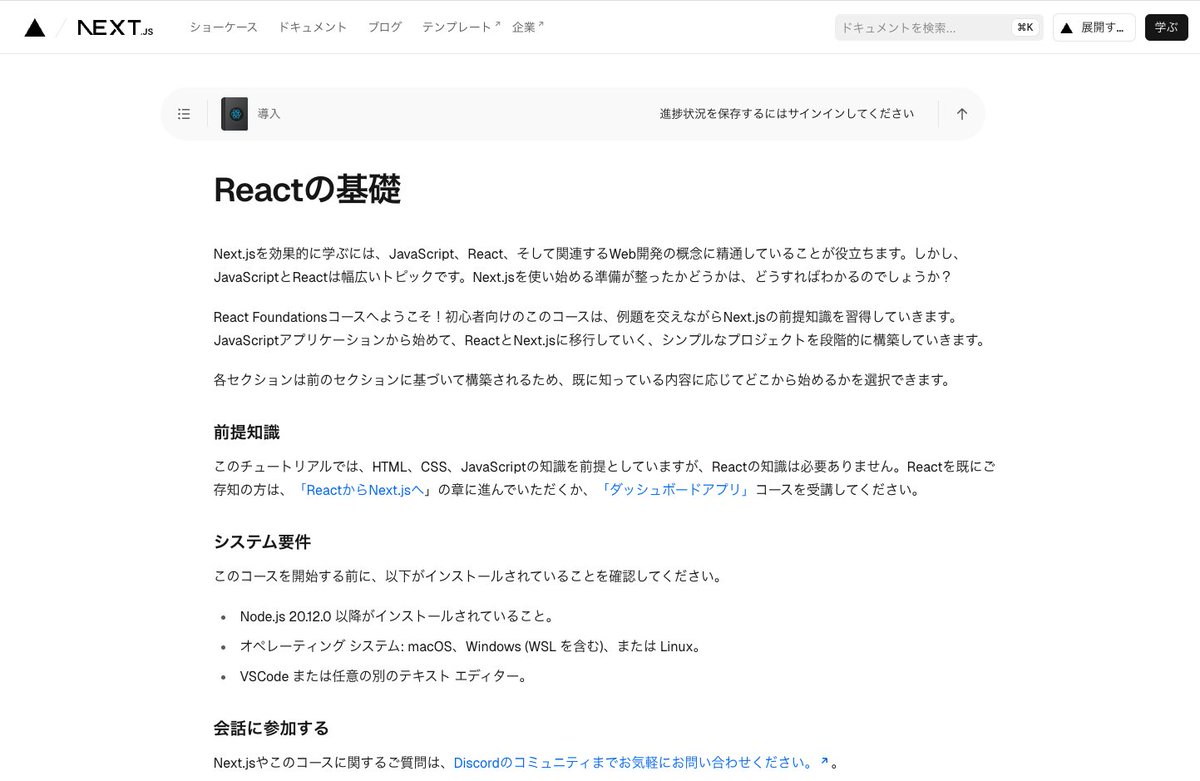Click the sign-in progress save prompt

pos(786,114)
